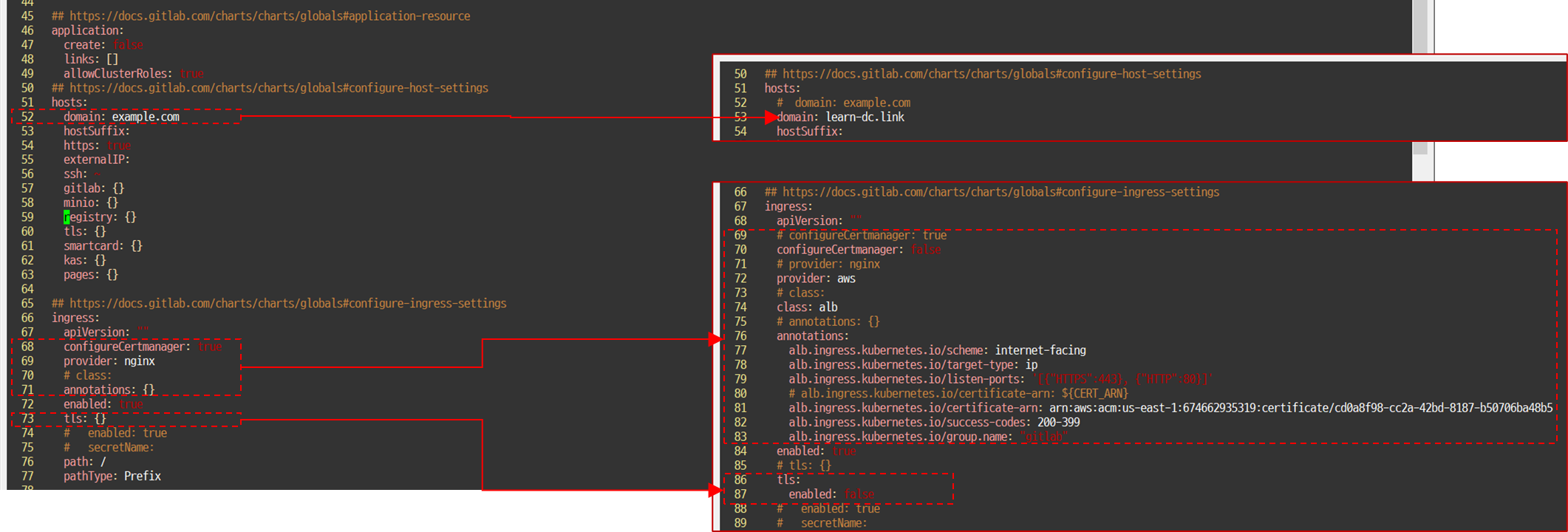The image size is (1568, 532).
Task: Click the "kas: {}" line
Action: click(85, 260)
